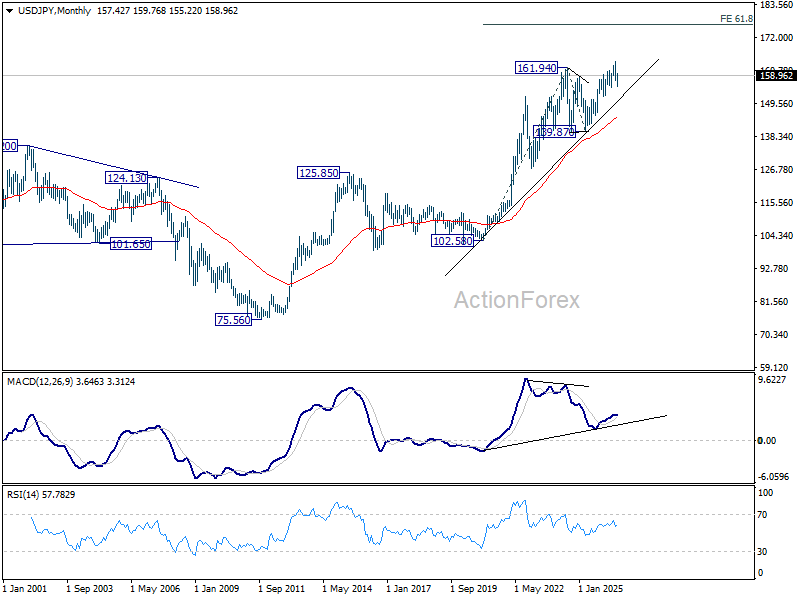Click the 1 Jan 2025 date marker
Screen dimensions: 800x600
click(601, 588)
